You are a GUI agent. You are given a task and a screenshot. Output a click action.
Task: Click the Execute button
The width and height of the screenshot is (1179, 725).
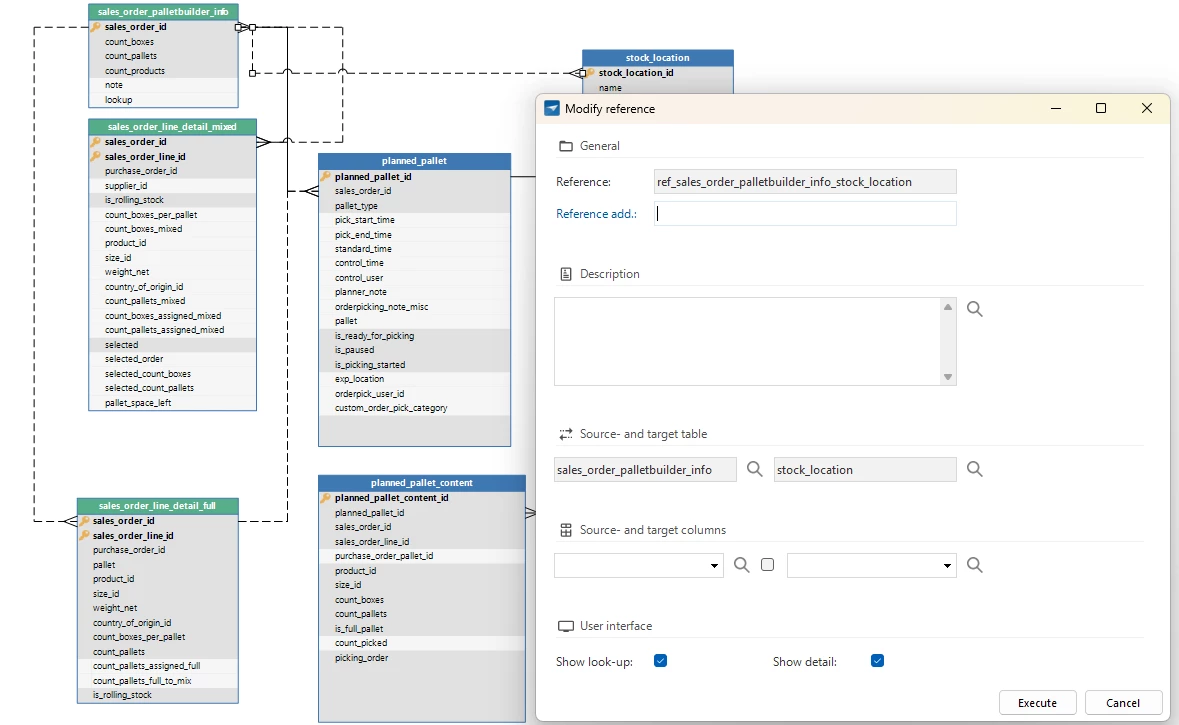(x=1037, y=703)
